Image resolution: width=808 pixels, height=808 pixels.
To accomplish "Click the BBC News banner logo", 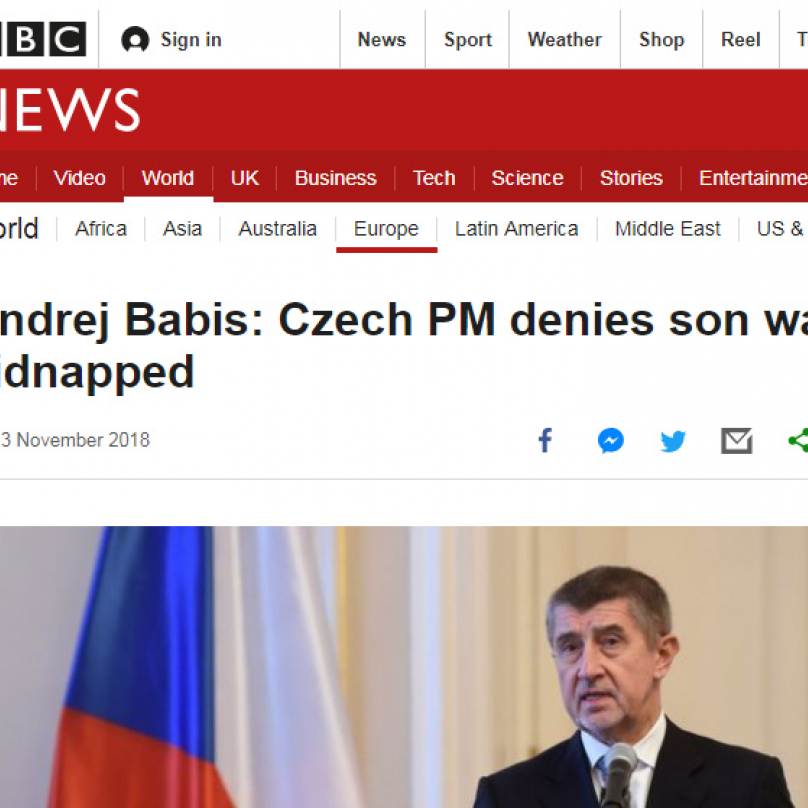I will click(70, 109).
